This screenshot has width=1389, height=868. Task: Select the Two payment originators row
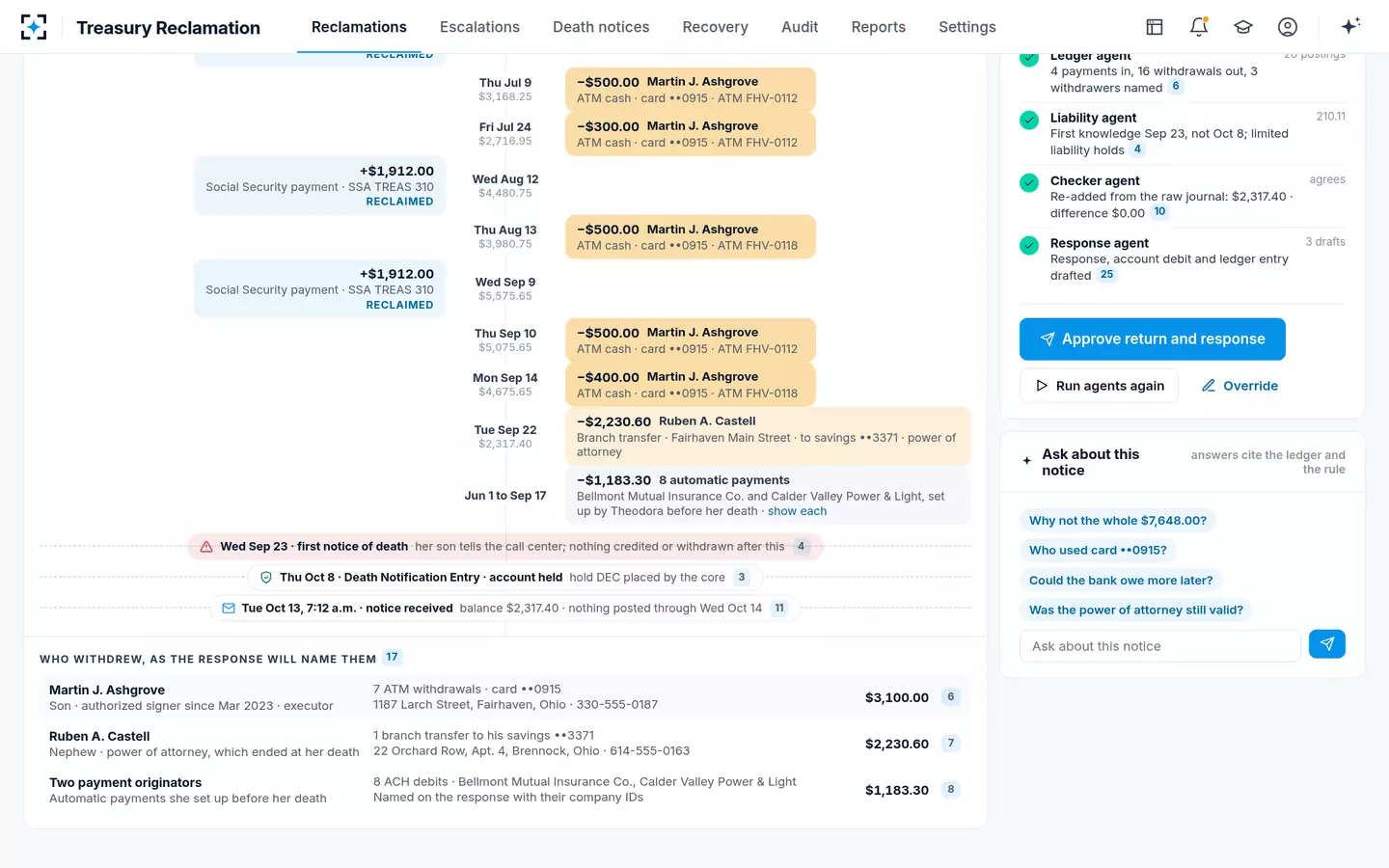pyautogui.click(x=505, y=790)
